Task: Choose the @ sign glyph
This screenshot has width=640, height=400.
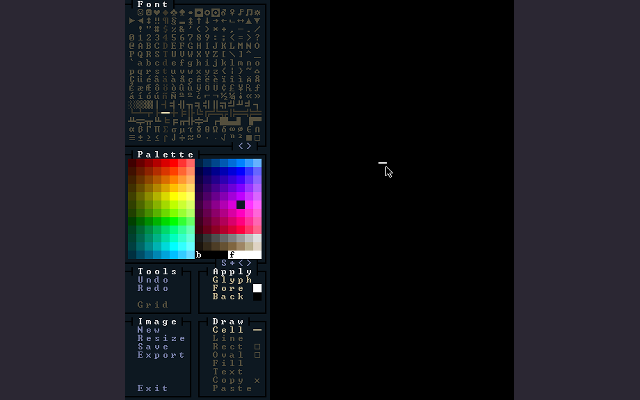Action: 132,46
